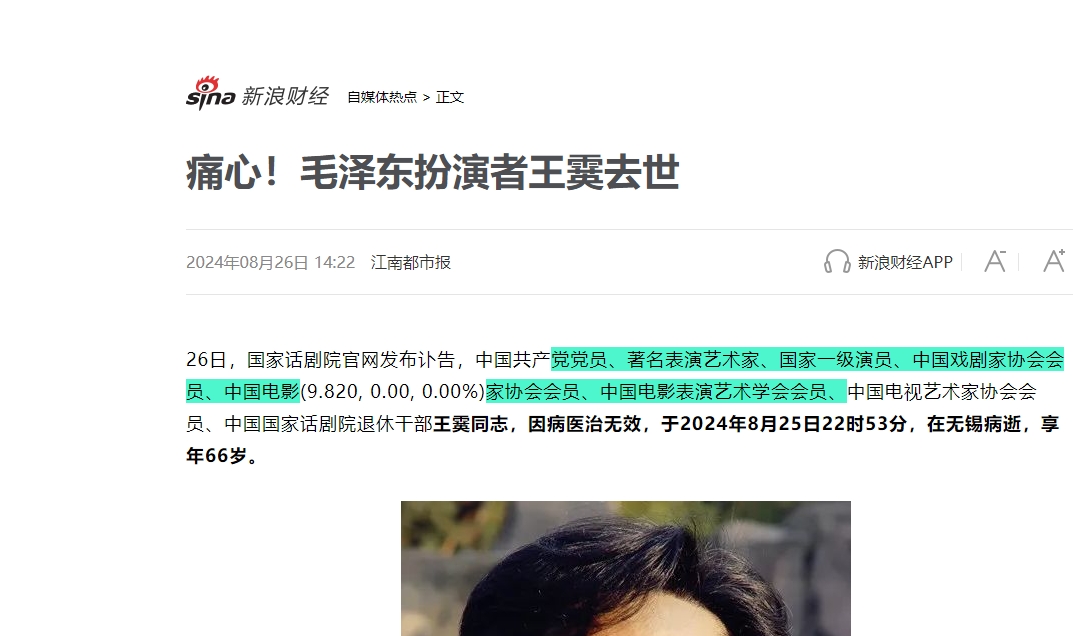Screen dimensions: 1073x636
Task: Open the 新浪财经 home logo text
Action: point(285,96)
